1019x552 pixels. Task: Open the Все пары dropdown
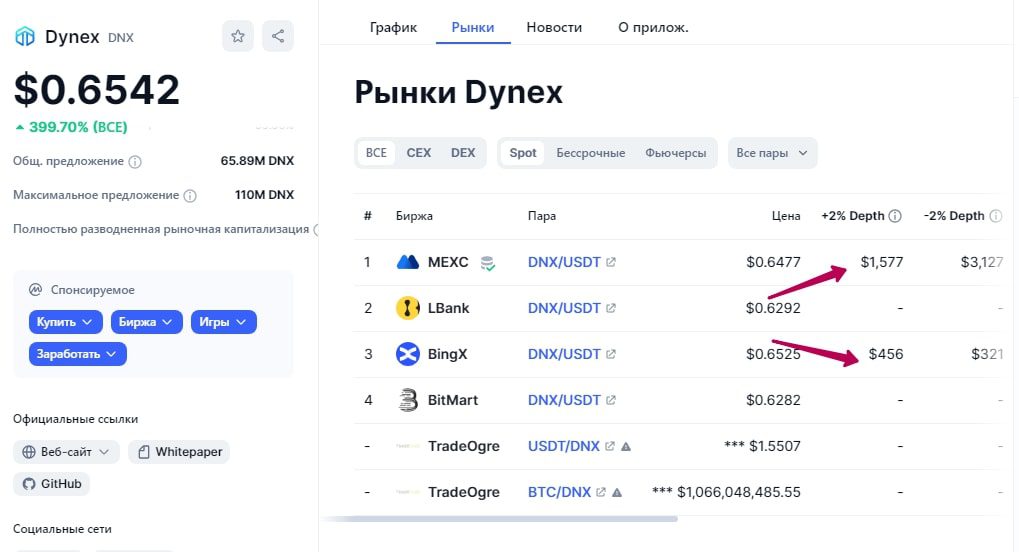[x=772, y=153]
